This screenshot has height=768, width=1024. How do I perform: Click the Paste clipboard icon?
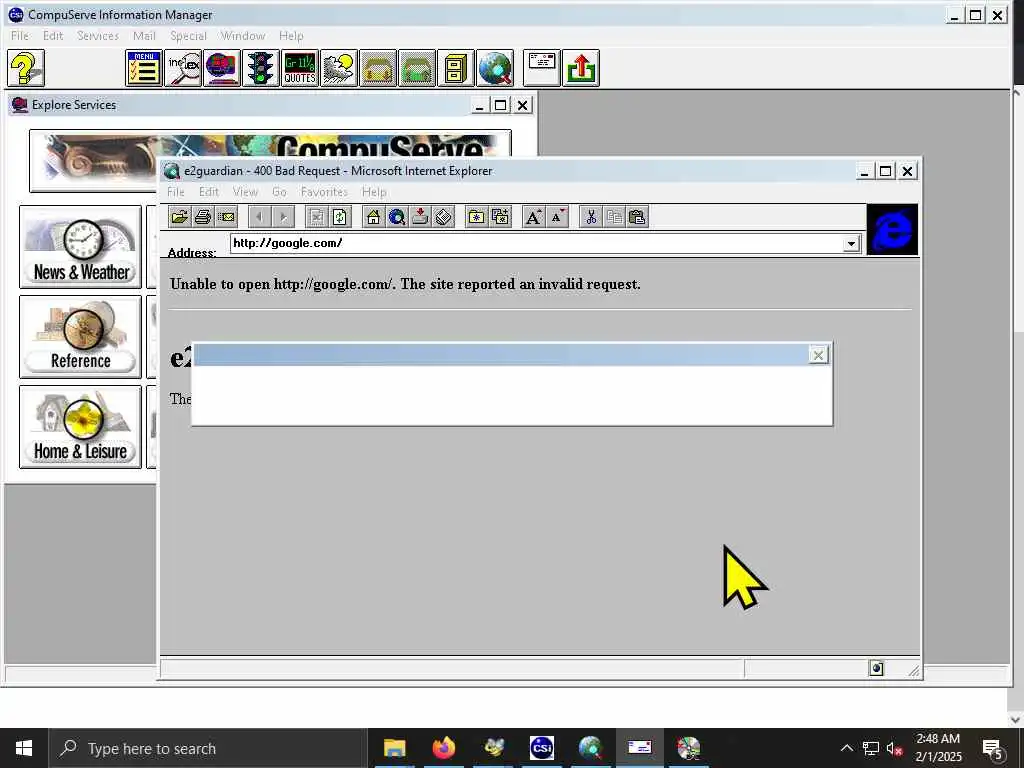coord(637,217)
